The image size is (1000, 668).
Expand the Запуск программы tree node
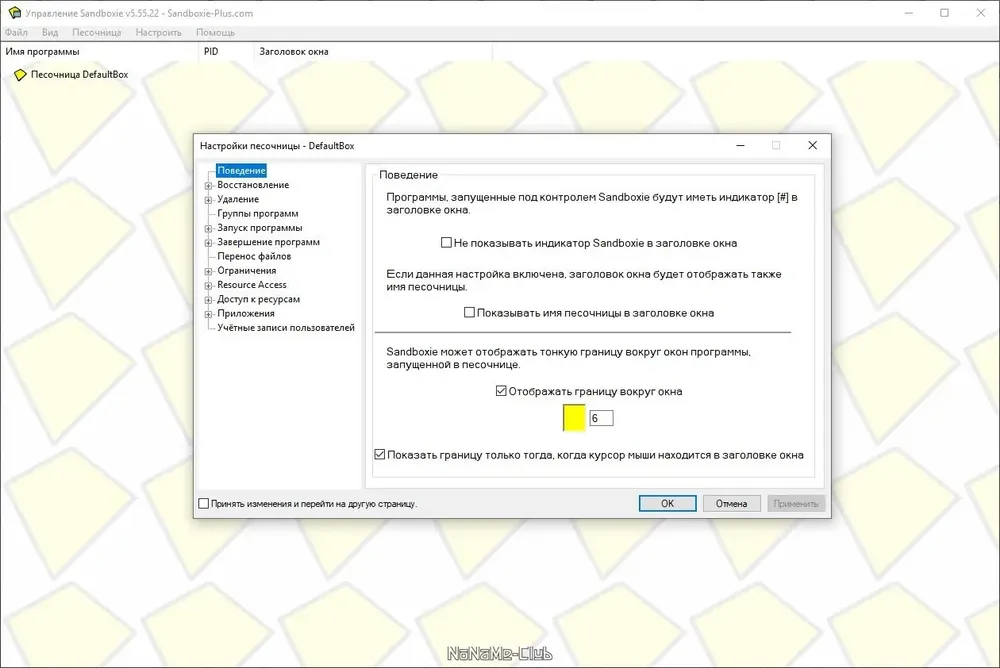click(x=209, y=228)
